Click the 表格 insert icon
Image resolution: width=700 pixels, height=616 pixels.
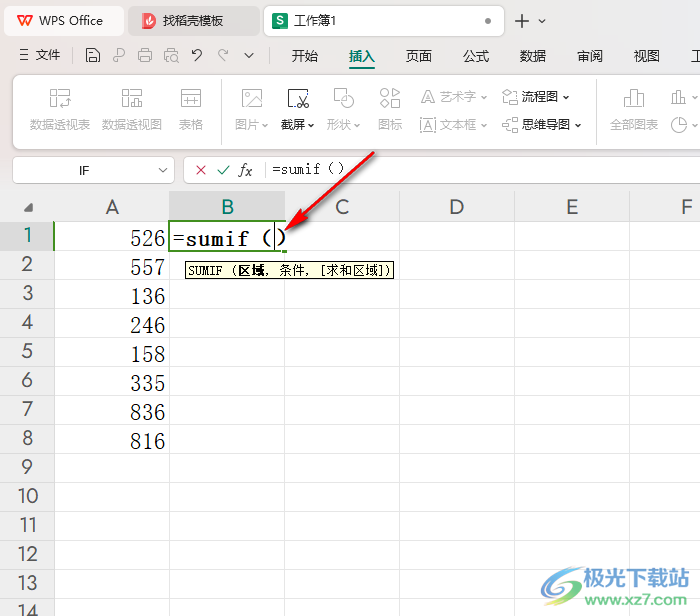point(191,109)
